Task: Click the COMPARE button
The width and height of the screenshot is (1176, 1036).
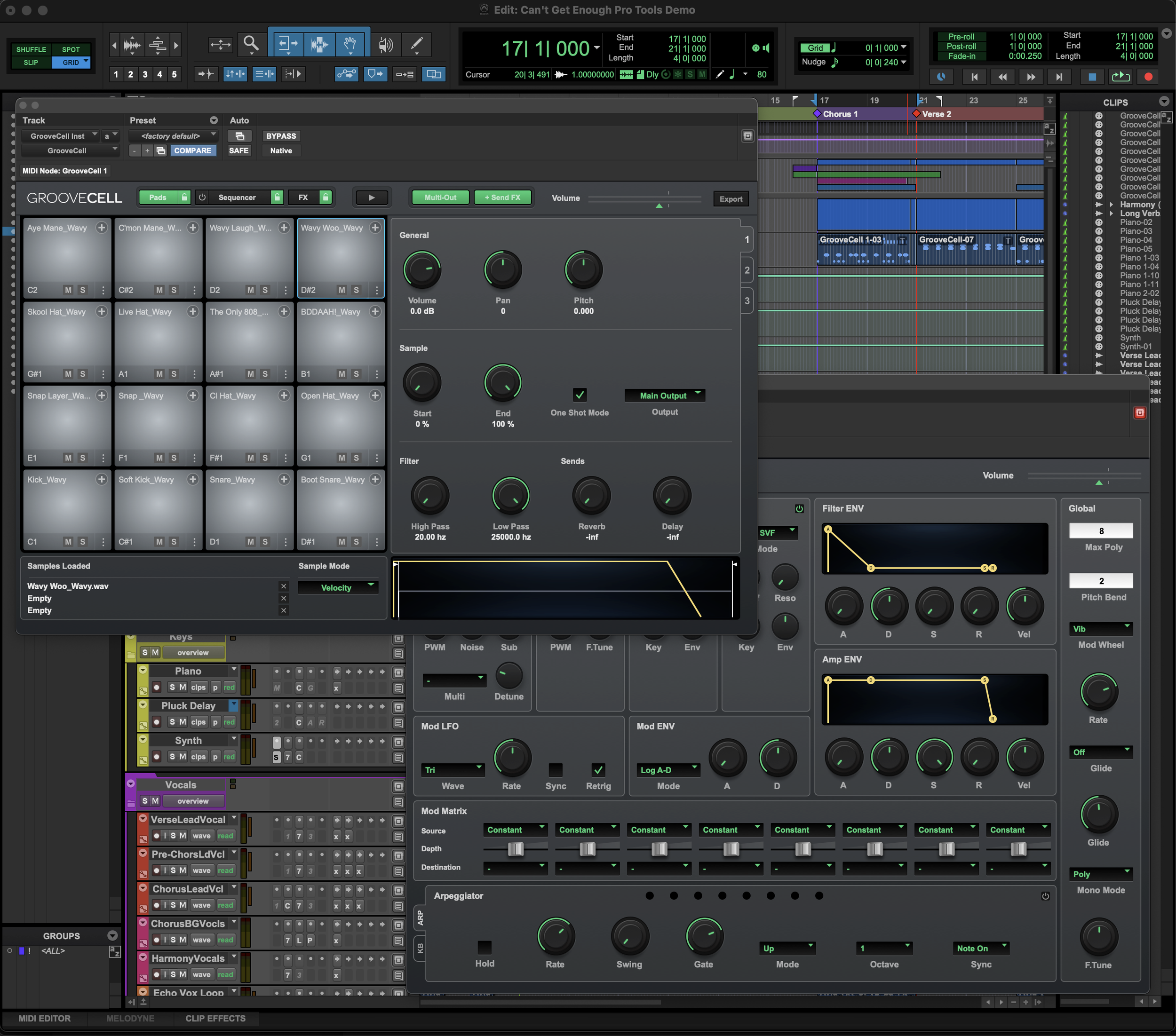Action: point(193,150)
